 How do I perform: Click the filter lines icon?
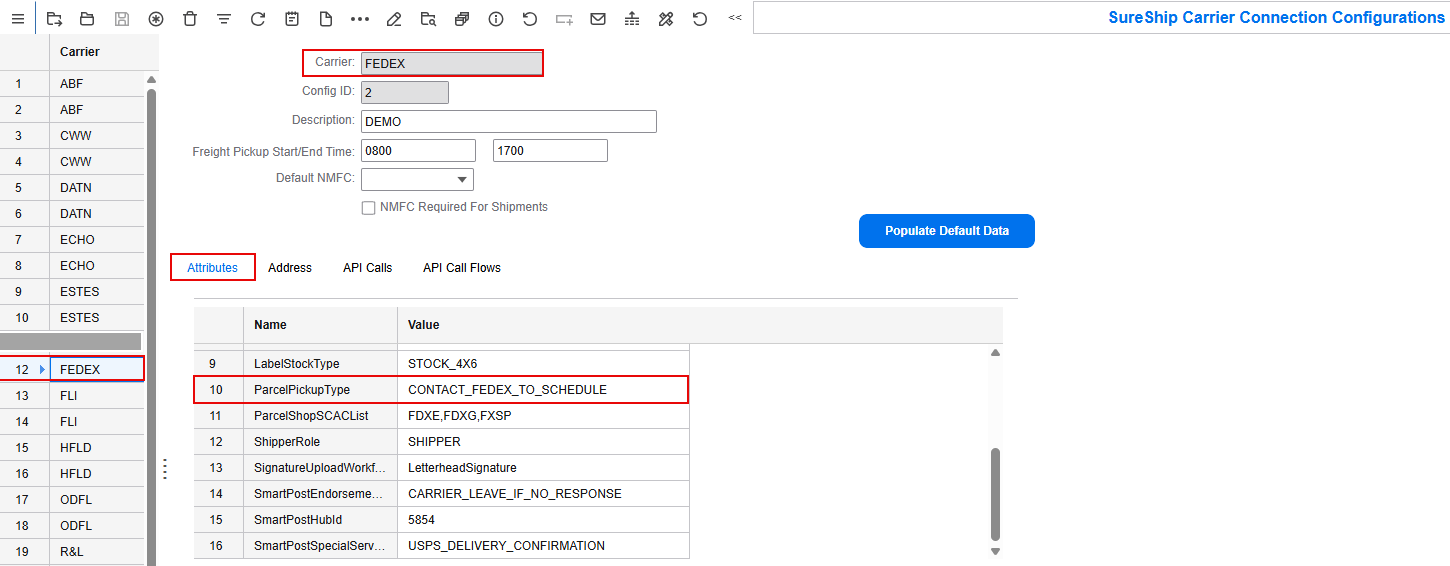(224, 19)
